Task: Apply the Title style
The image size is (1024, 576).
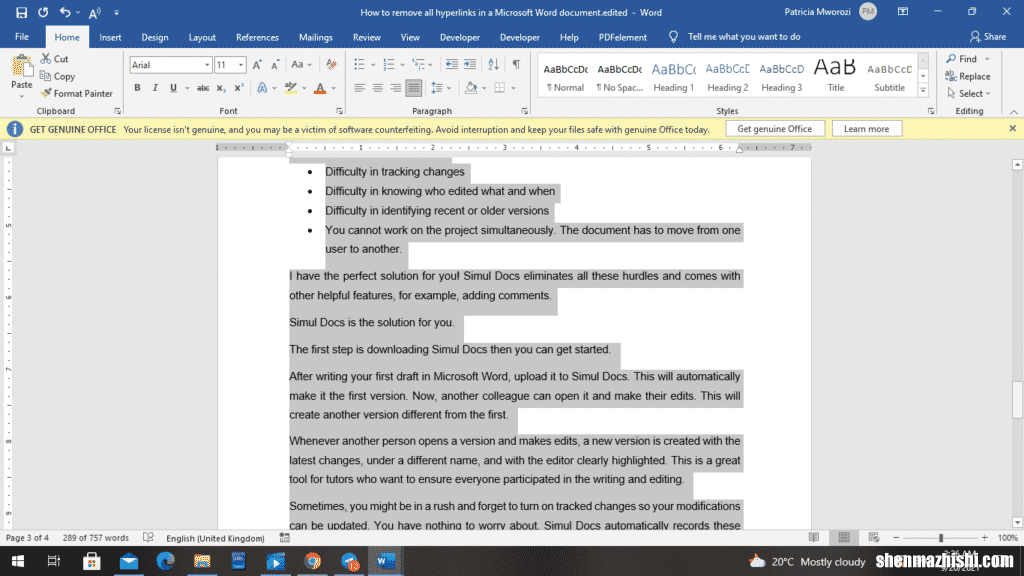Action: [835, 76]
